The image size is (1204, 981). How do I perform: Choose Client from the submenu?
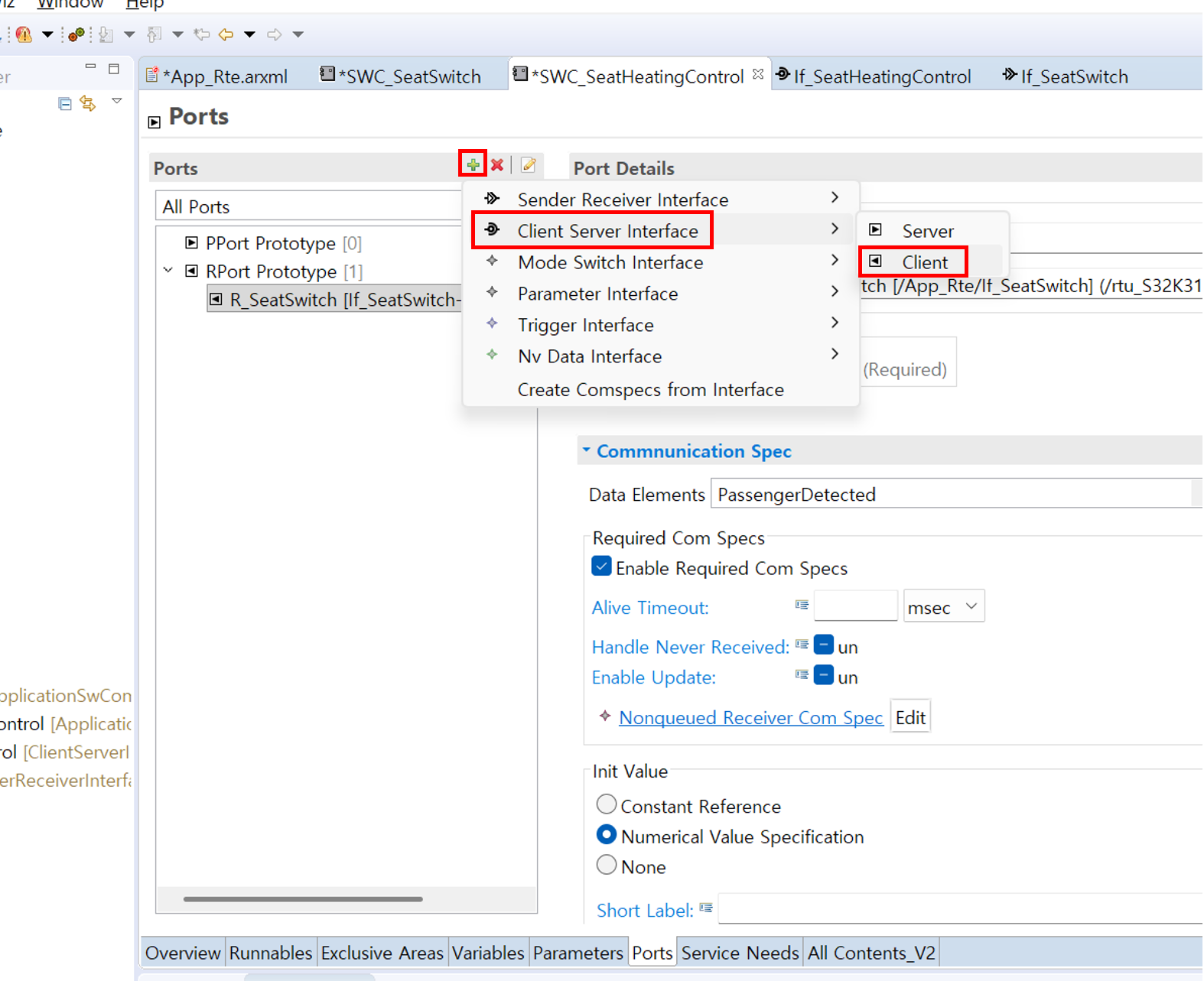(924, 262)
